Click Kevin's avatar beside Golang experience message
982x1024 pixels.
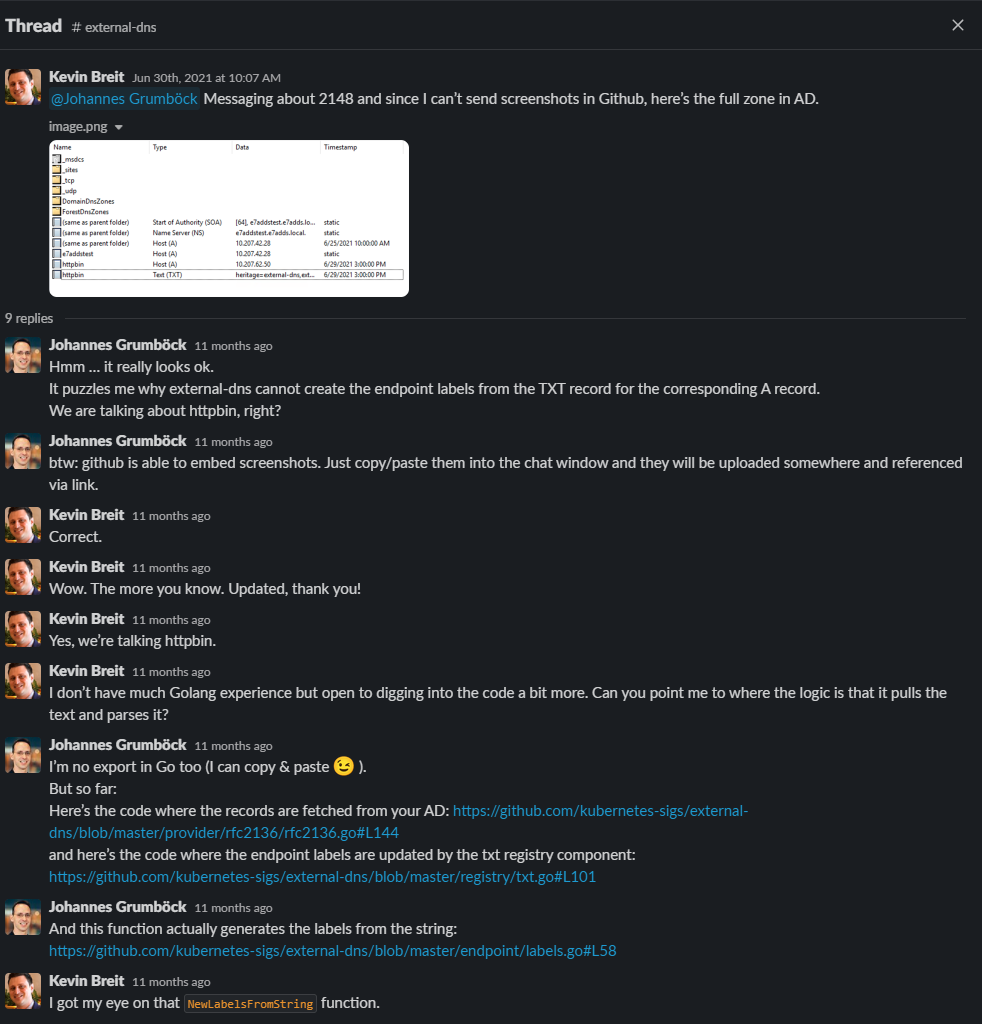pyautogui.click(x=23, y=681)
